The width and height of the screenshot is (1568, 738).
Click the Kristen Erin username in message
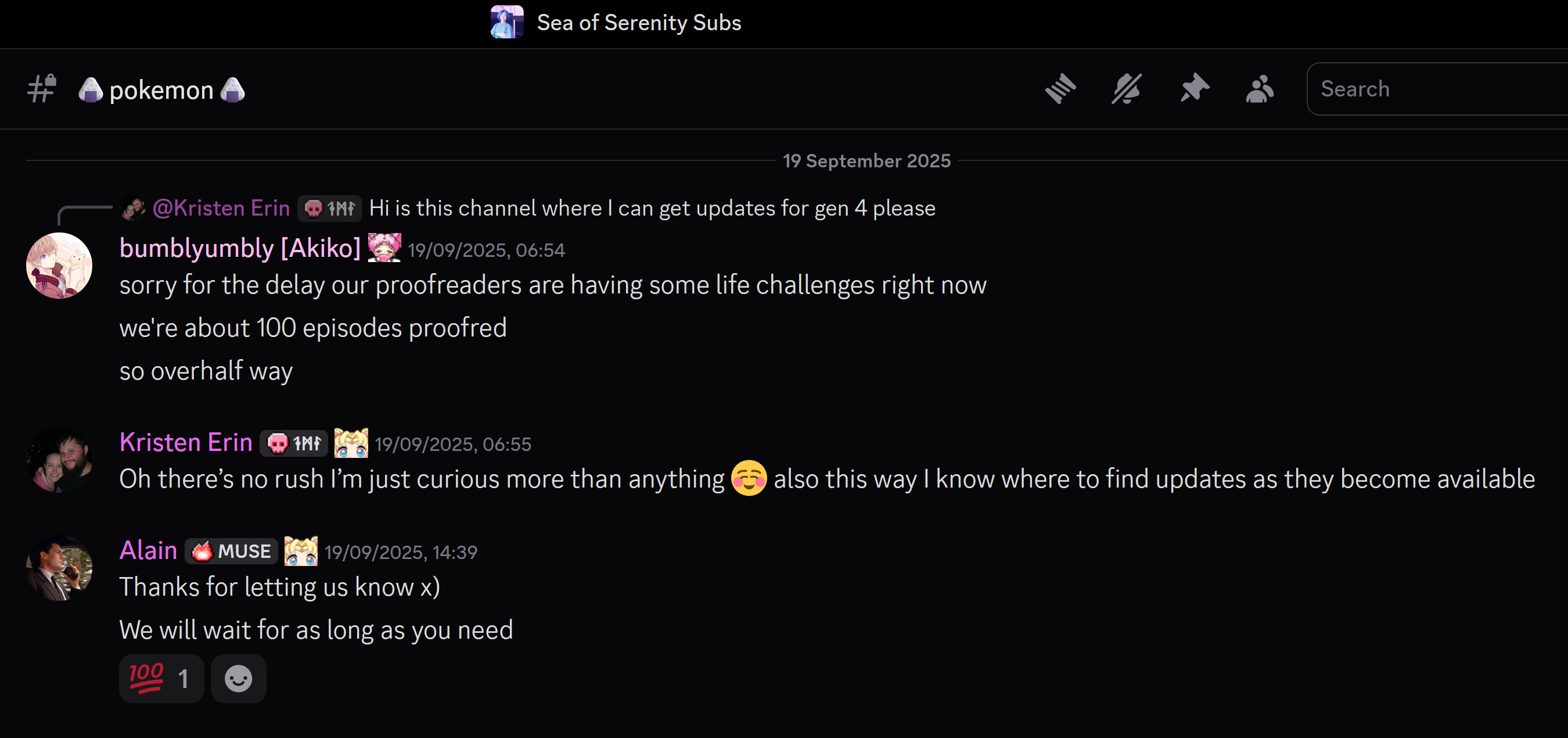[186, 443]
